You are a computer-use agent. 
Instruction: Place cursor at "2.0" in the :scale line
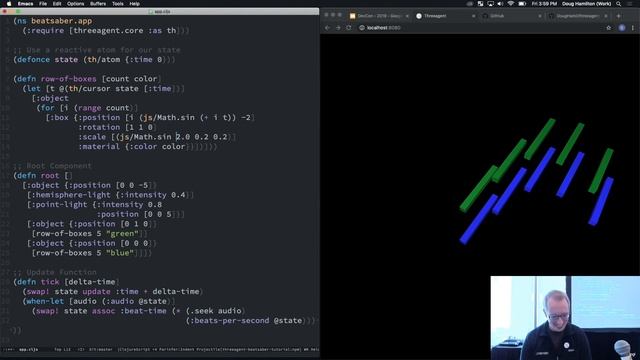[183, 137]
